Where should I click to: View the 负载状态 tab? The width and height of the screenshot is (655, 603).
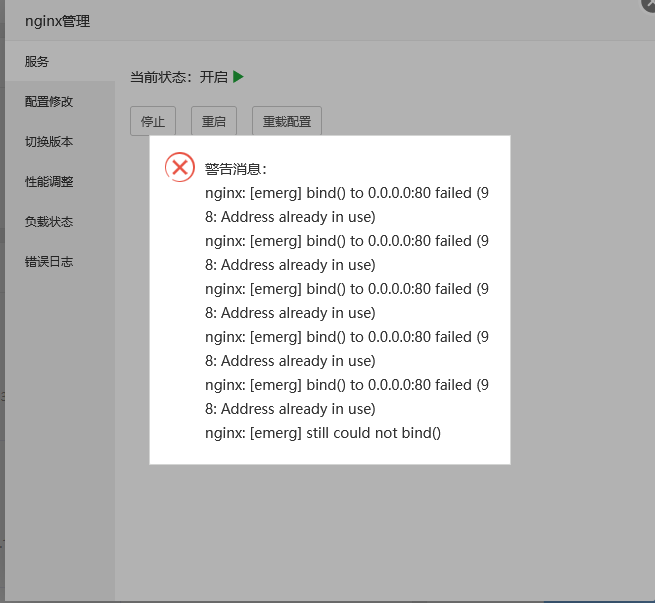click(x=60, y=222)
